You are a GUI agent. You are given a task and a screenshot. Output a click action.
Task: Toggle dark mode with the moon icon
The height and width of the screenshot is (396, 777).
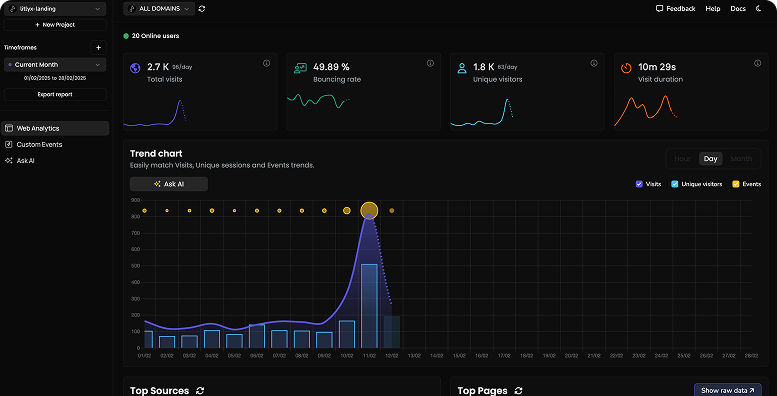[759, 8]
